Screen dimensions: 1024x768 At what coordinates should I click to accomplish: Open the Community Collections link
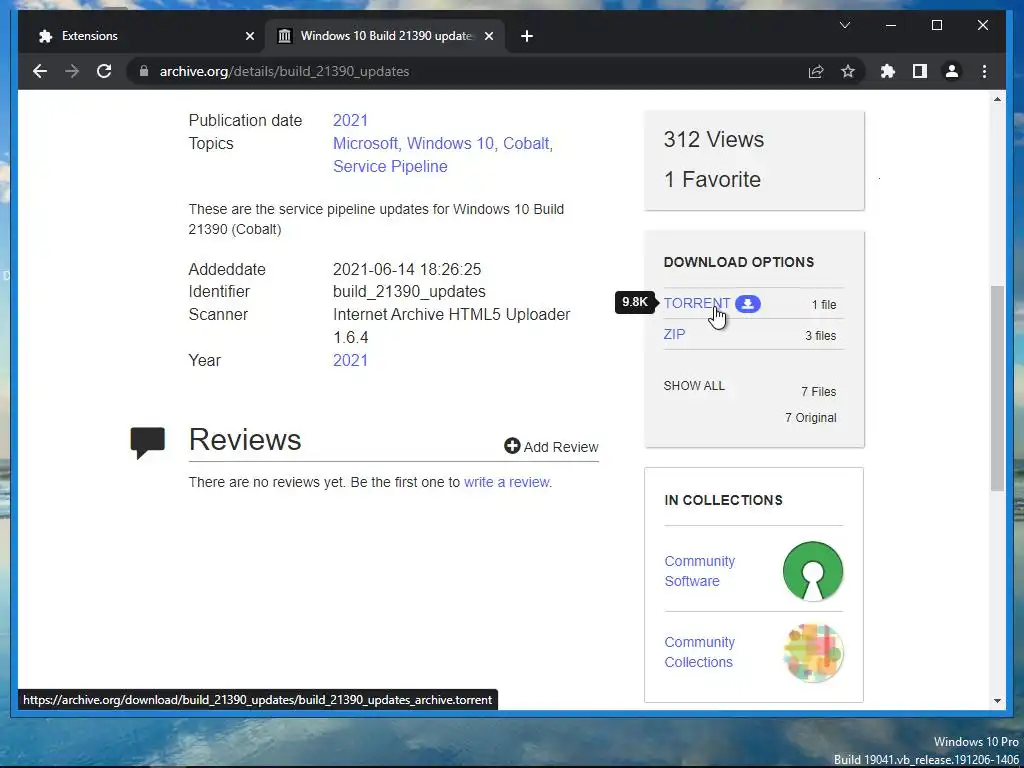click(x=699, y=652)
